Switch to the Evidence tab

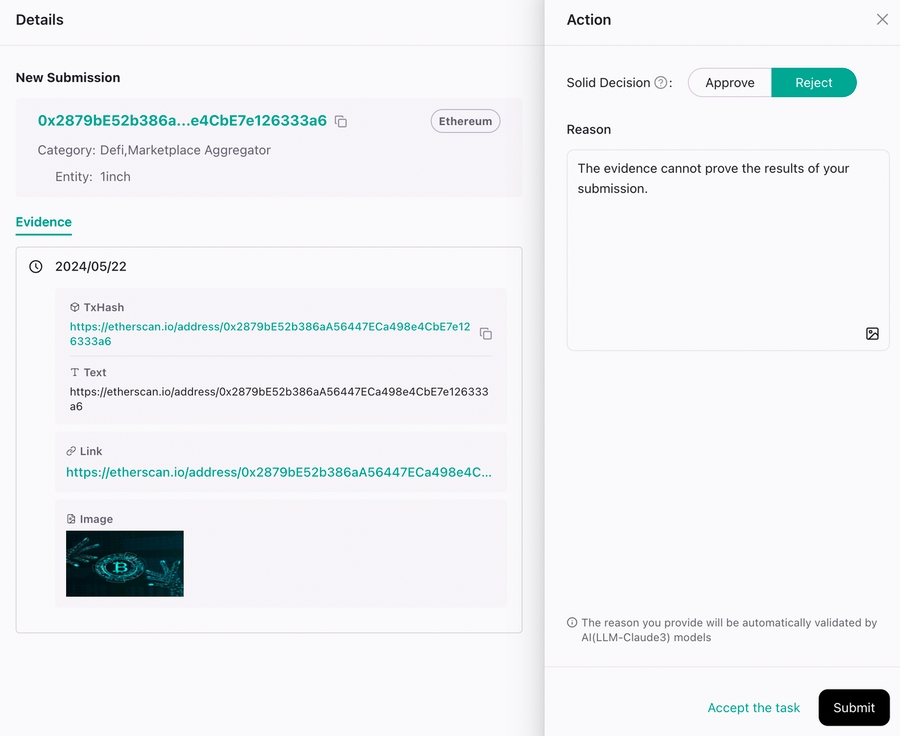tap(43, 222)
